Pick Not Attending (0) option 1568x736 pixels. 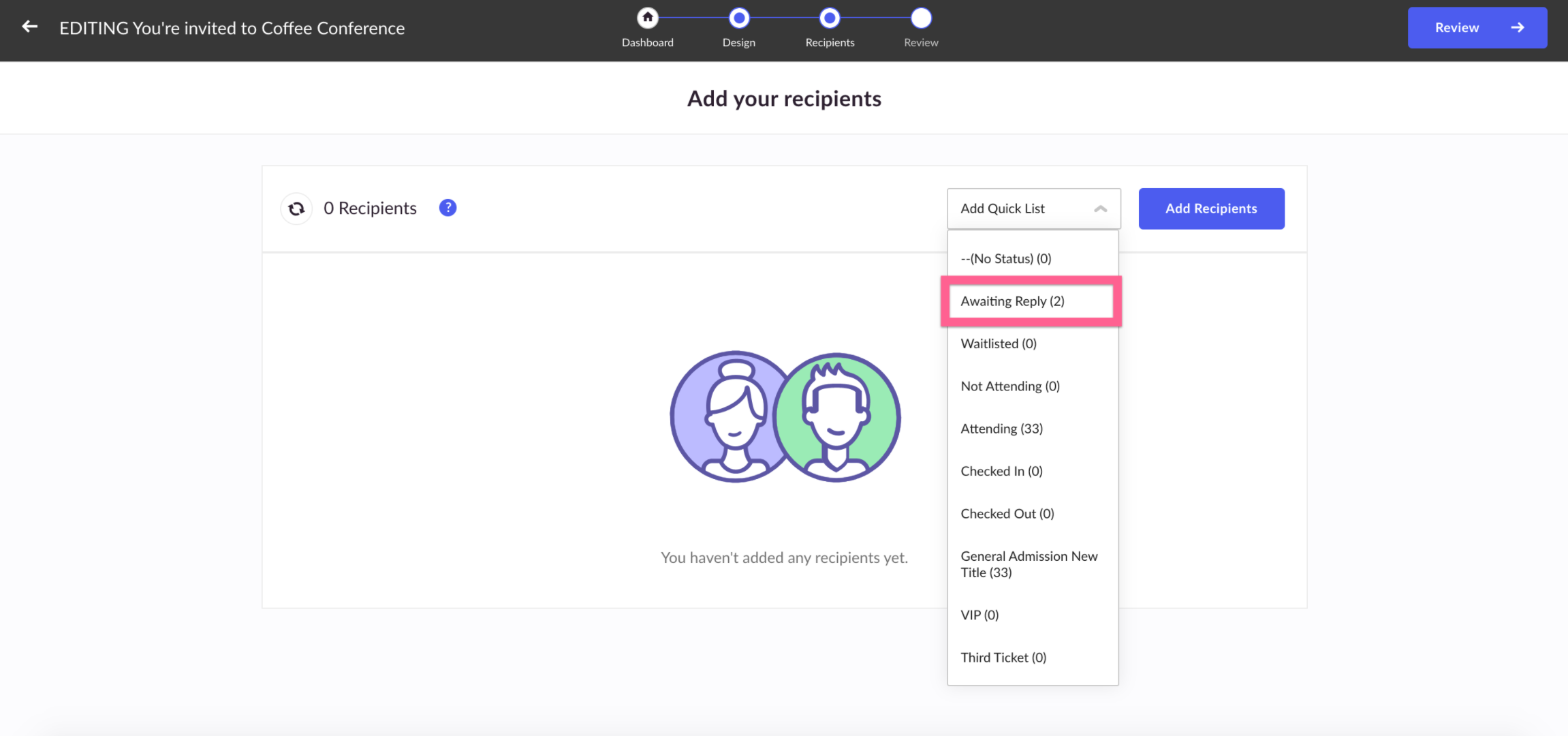tap(1033, 386)
